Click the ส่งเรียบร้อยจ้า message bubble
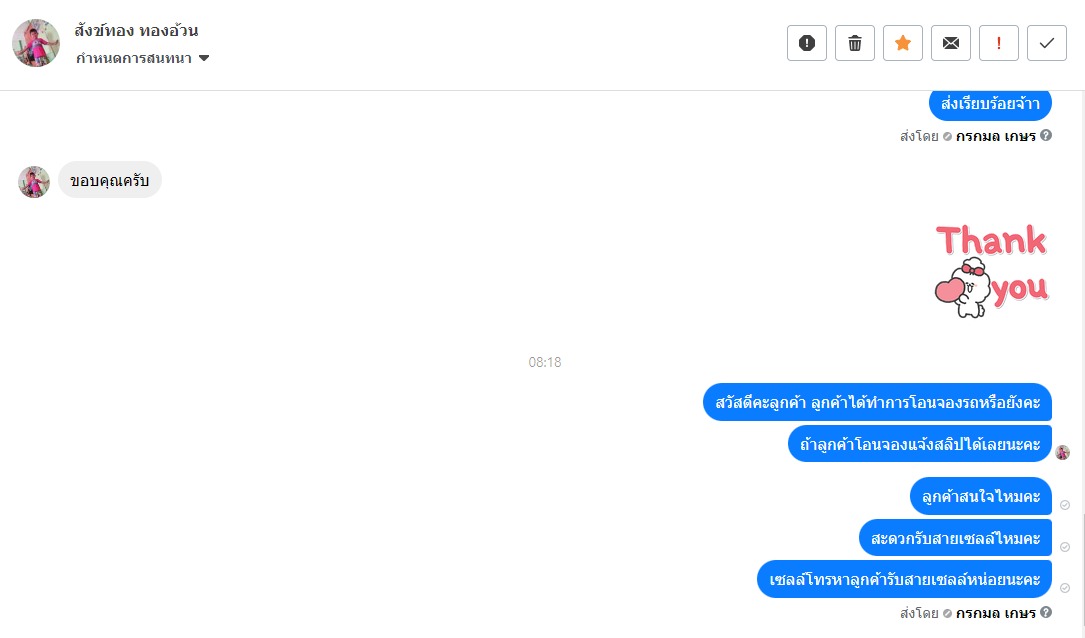The image size is (1085, 638). click(x=990, y=104)
